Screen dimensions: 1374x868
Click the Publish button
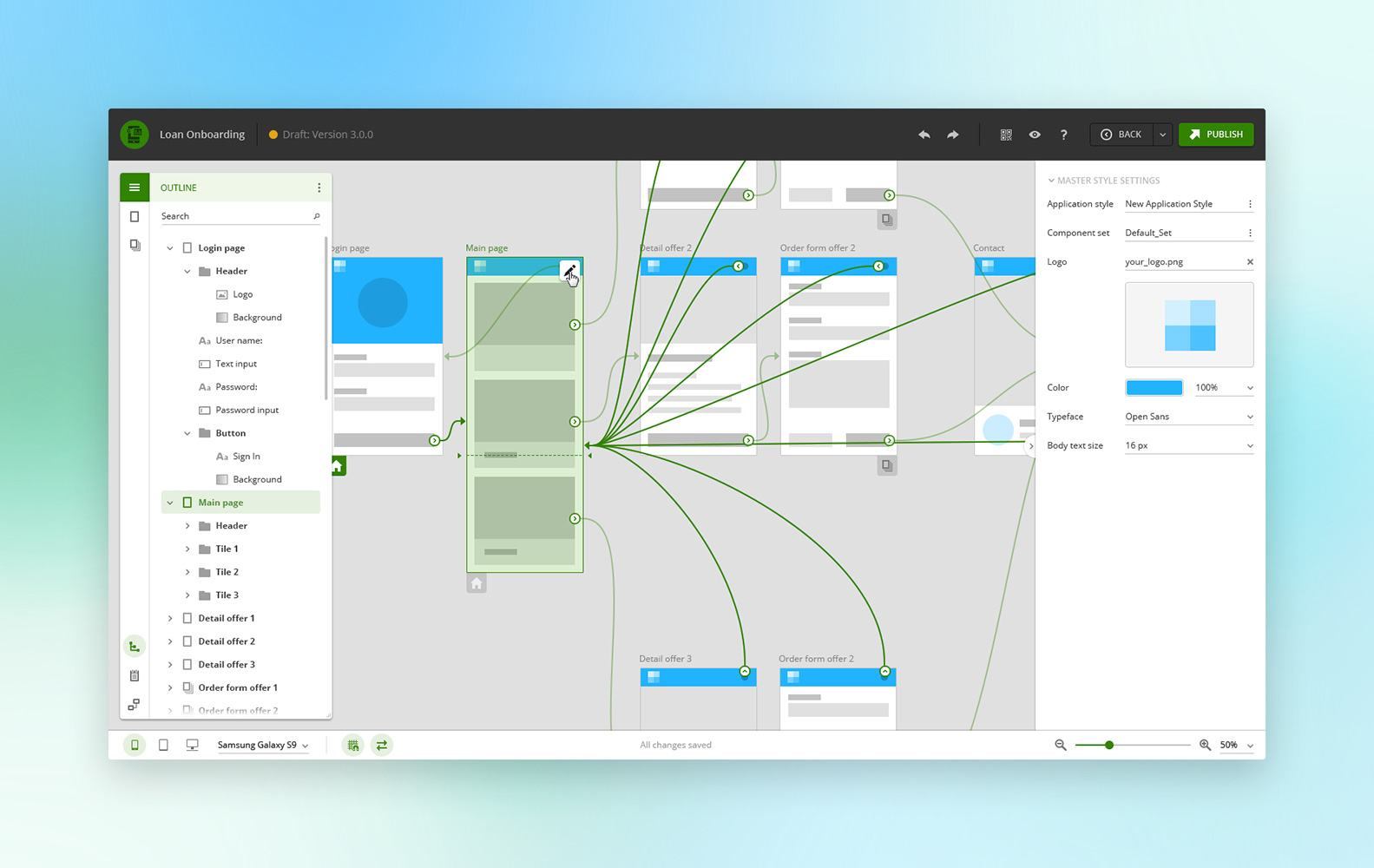click(1216, 135)
